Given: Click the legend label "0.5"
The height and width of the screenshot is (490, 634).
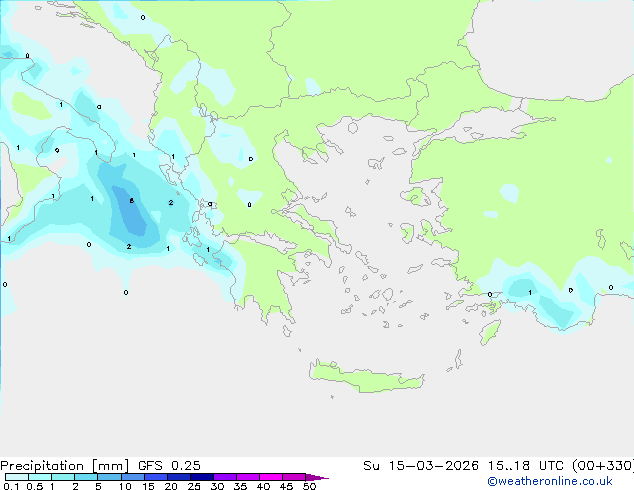Looking at the screenshot, I should (x=35, y=486).
